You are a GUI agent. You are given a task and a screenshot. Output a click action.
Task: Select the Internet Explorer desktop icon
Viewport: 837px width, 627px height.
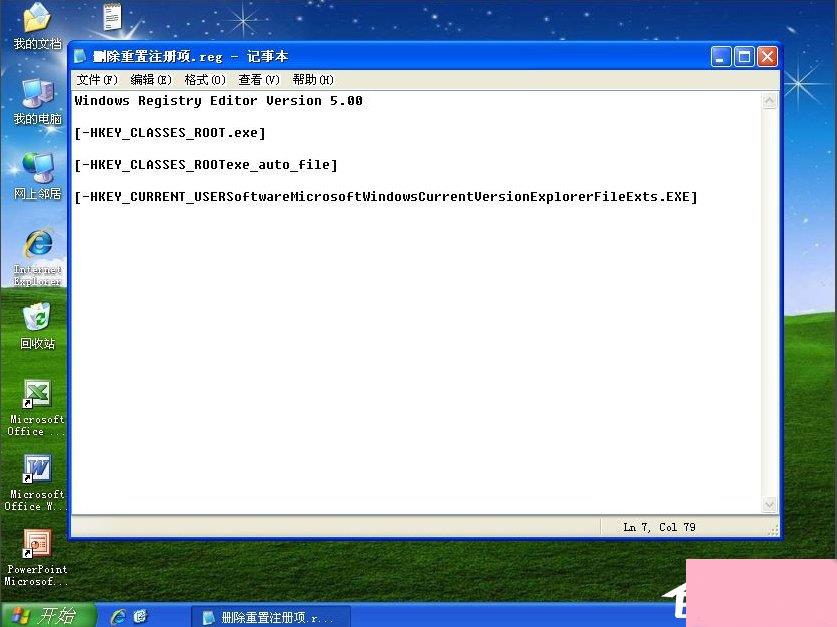pyautogui.click(x=37, y=257)
